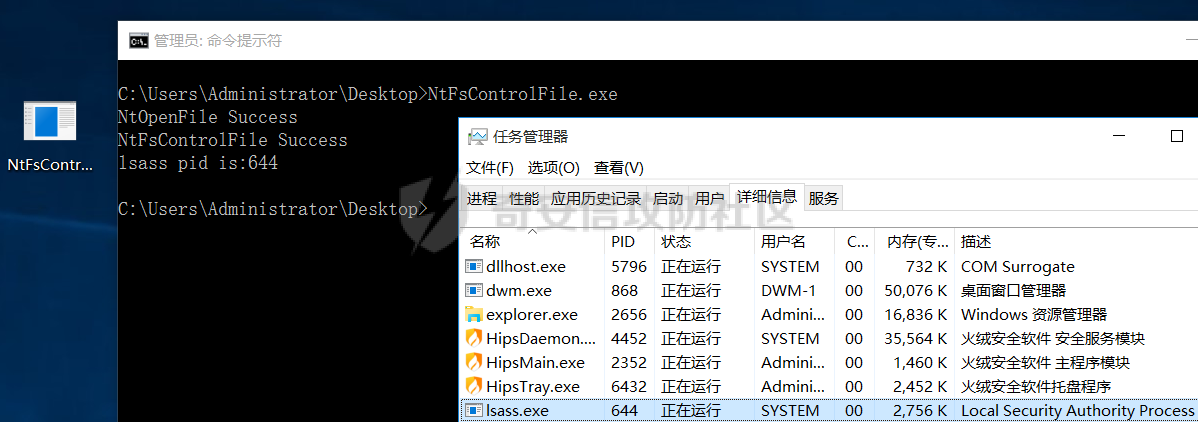Maximize the Task Manager window
The width and height of the screenshot is (1198, 422).
pyautogui.click(x=1177, y=136)
